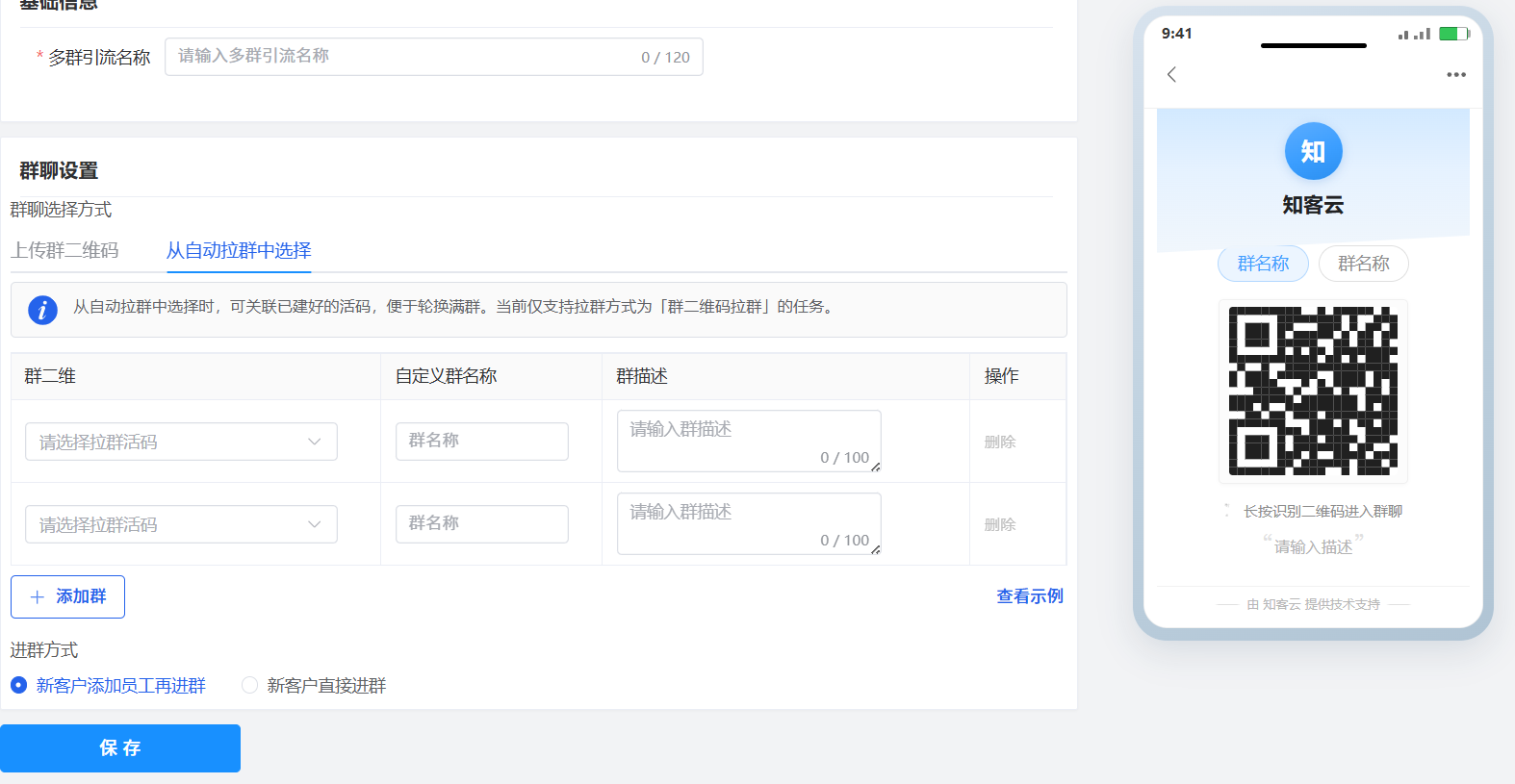Click 请输入描述 placeholder in preview
This screenshot has height=784, width=1515.
1313,546
